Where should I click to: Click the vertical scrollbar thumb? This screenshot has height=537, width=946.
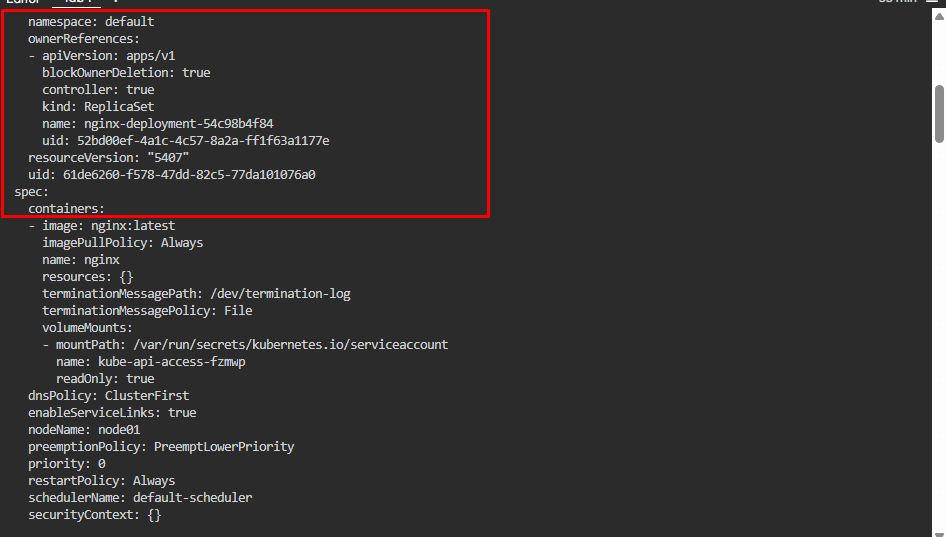pyautogui.click(x=939, y=114)
